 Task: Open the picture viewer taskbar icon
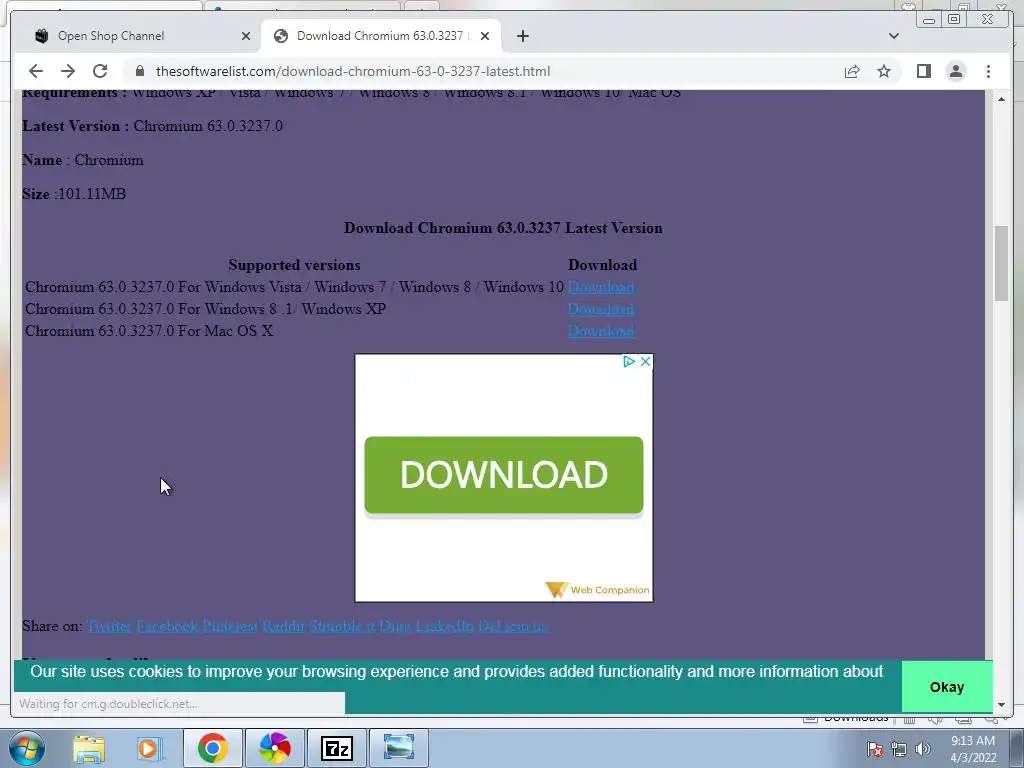(x=399, y=748)
